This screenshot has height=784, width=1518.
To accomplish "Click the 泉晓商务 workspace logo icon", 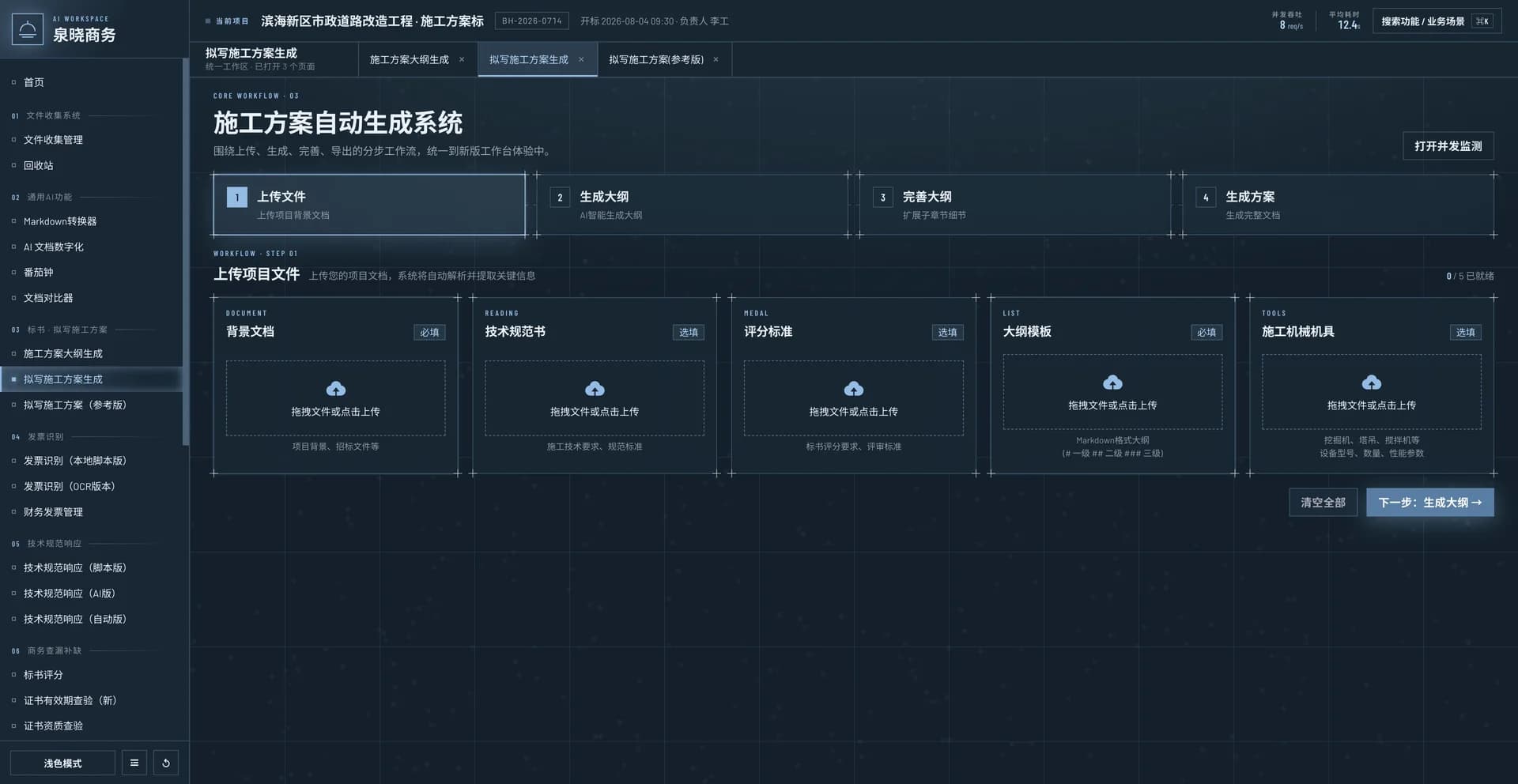I will (28, 29).
